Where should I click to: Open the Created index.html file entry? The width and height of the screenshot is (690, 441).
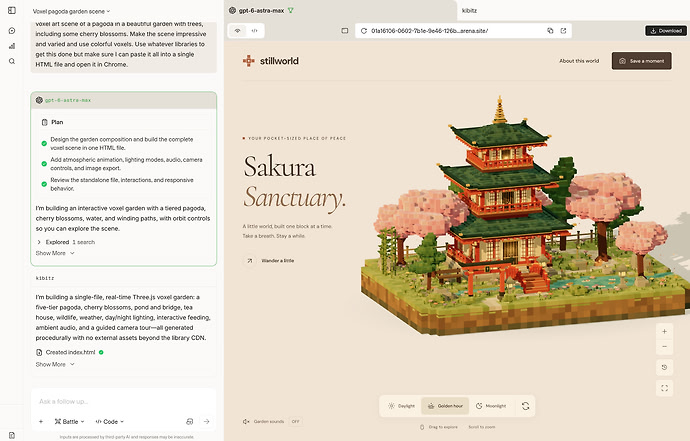coord(70,352)
